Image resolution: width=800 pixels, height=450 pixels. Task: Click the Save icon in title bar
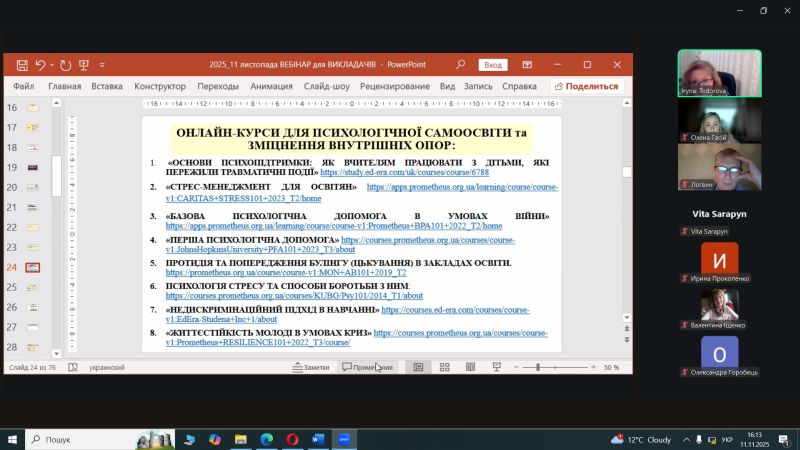pyautogui.click(x=22, y=65)
